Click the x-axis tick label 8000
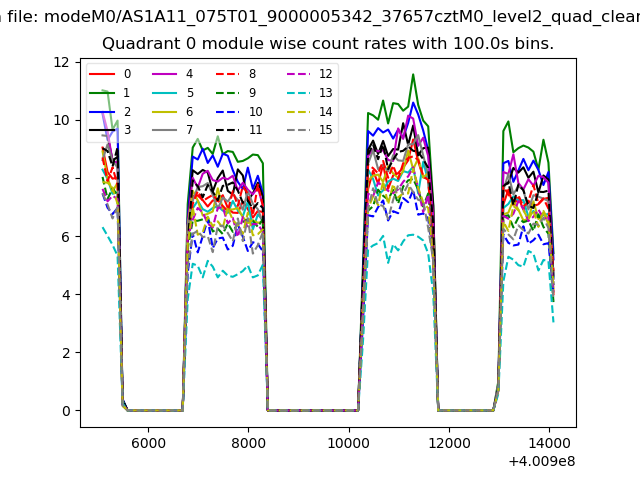The image size is (640, 480). coord(248,443)
